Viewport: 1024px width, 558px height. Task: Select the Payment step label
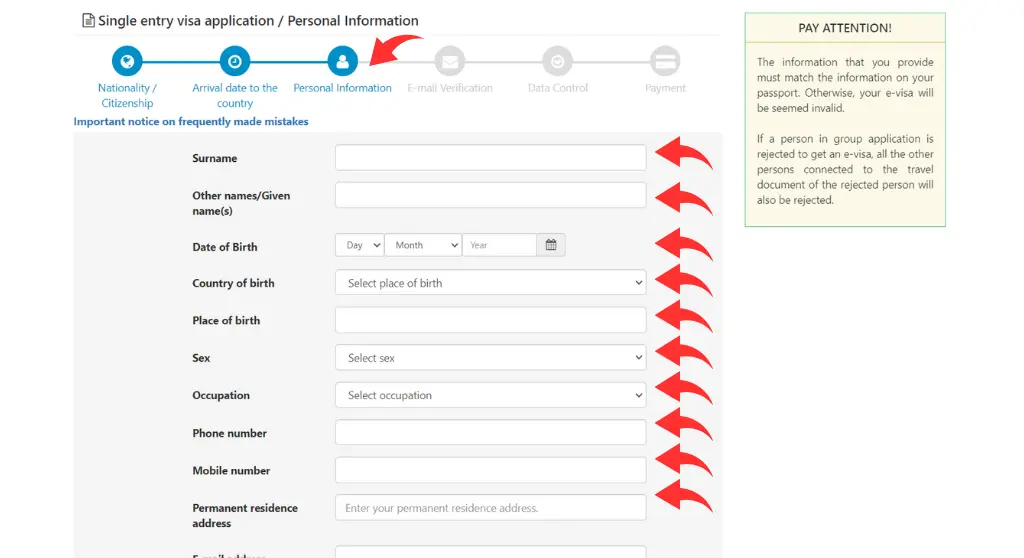pyautogui.click(x=665, y=88)
